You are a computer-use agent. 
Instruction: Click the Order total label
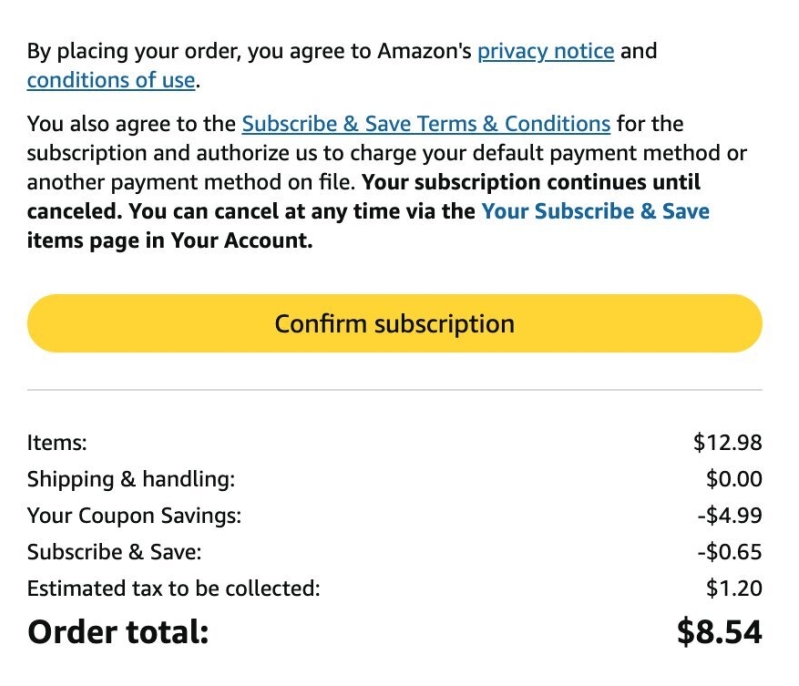tap(118, 632)
